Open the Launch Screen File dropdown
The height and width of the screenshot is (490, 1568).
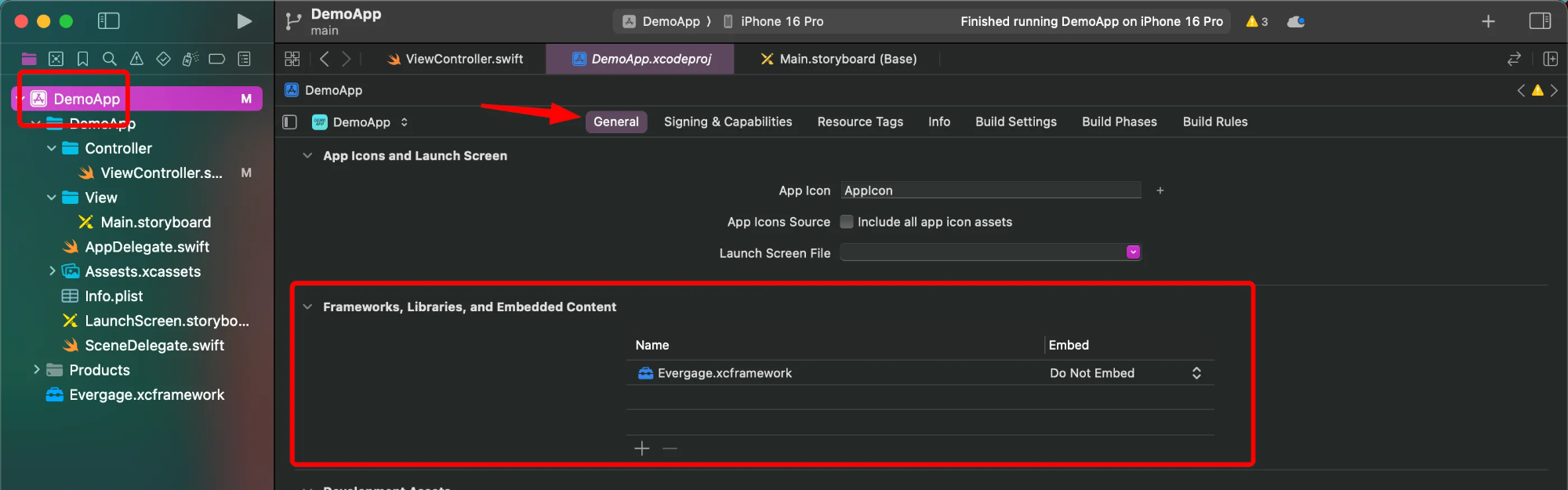[x=1133, y=252]
